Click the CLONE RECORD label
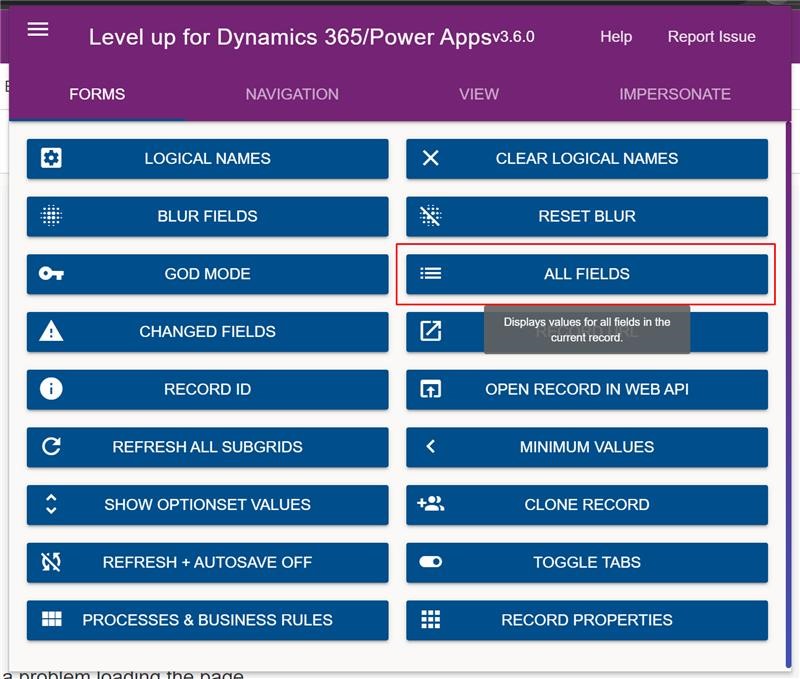Viewport: 800px width, 679px height. click(x=587, y=504)
